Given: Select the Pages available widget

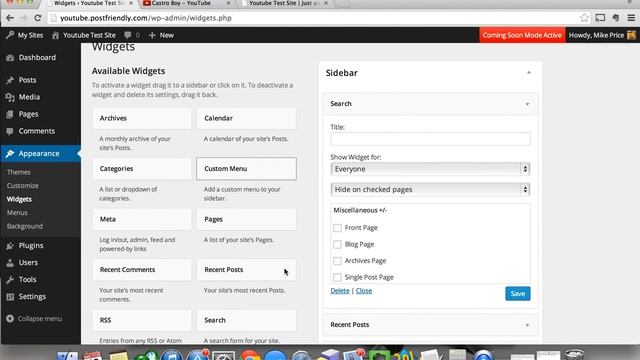Looking at the screenshot, I should tap(246, 219).
